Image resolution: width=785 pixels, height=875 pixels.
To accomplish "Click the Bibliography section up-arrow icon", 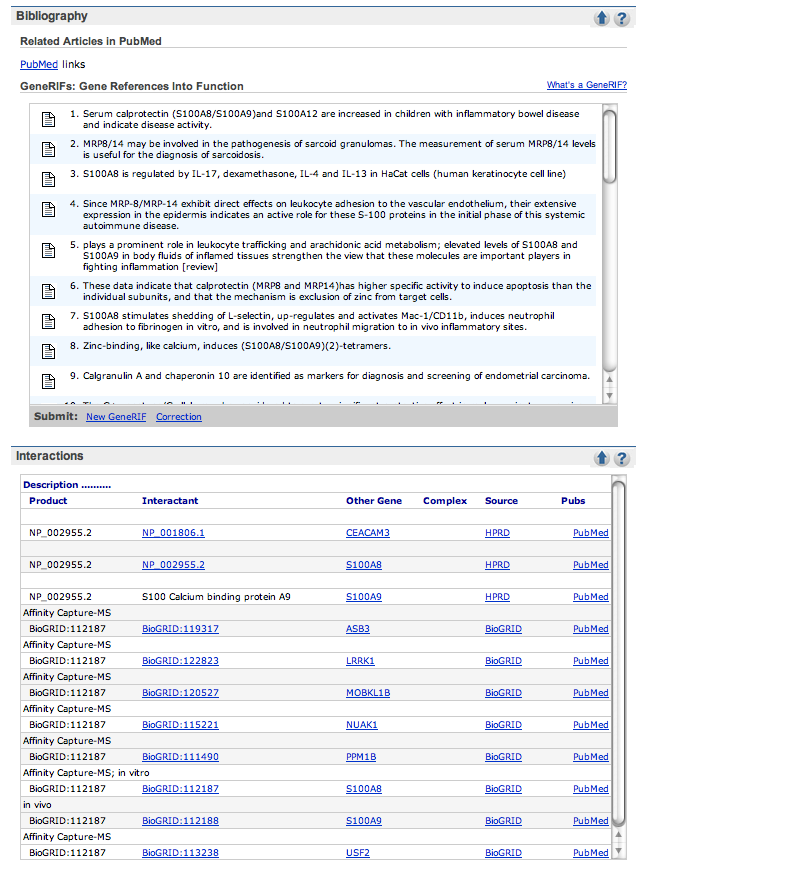I will (601, 18).
